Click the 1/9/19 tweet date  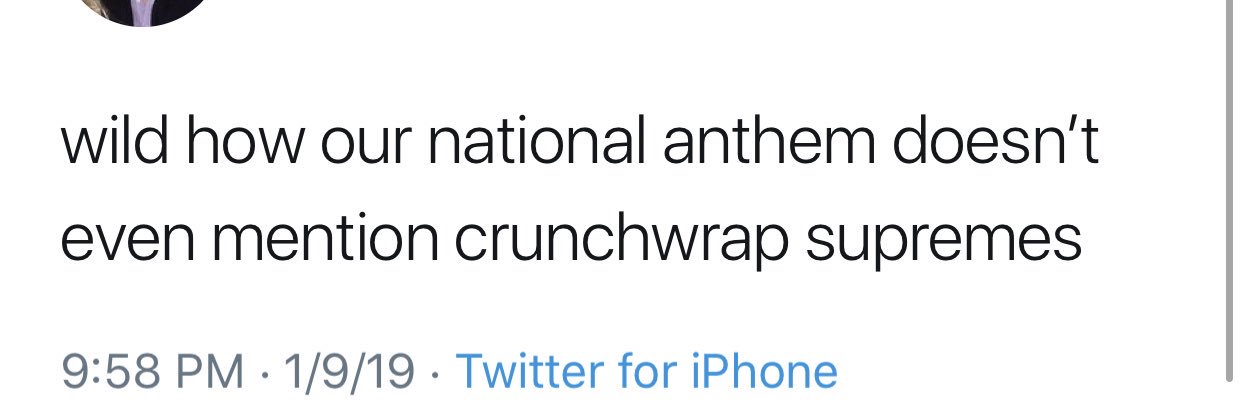point(348,372)
